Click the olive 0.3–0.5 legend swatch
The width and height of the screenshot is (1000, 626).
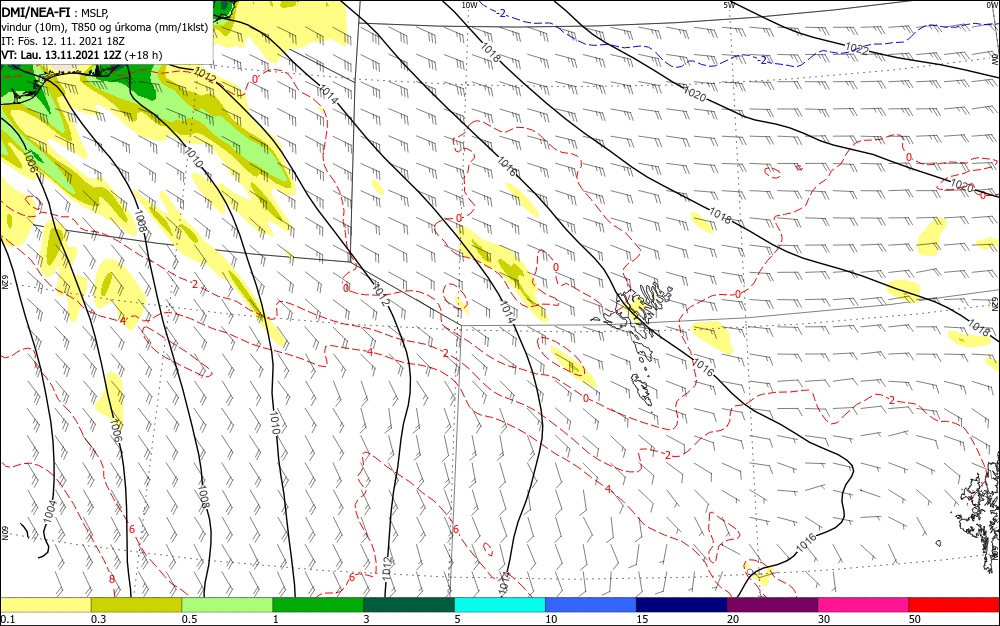(x=136, y=605)
